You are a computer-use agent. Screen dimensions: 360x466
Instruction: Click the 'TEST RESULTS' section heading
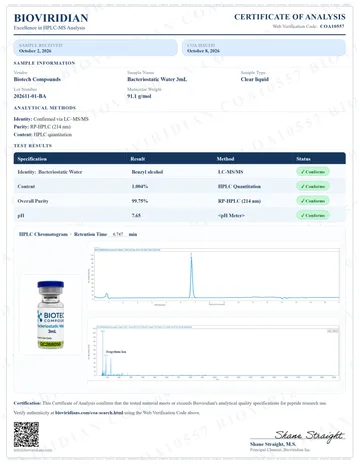click(33, 146)
